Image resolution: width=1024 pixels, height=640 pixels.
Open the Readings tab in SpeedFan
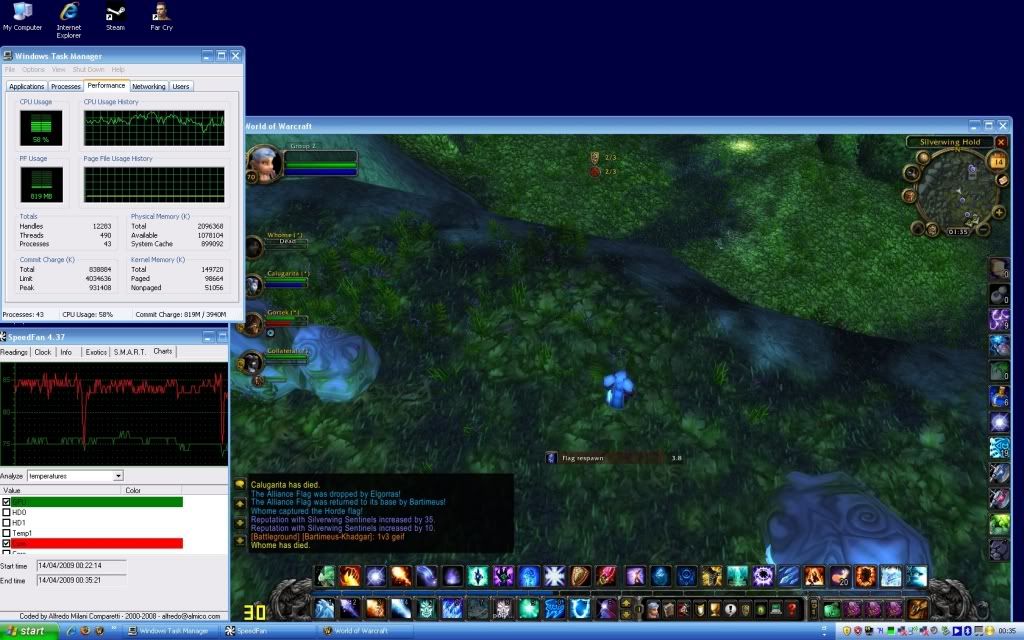coord(14,352)
